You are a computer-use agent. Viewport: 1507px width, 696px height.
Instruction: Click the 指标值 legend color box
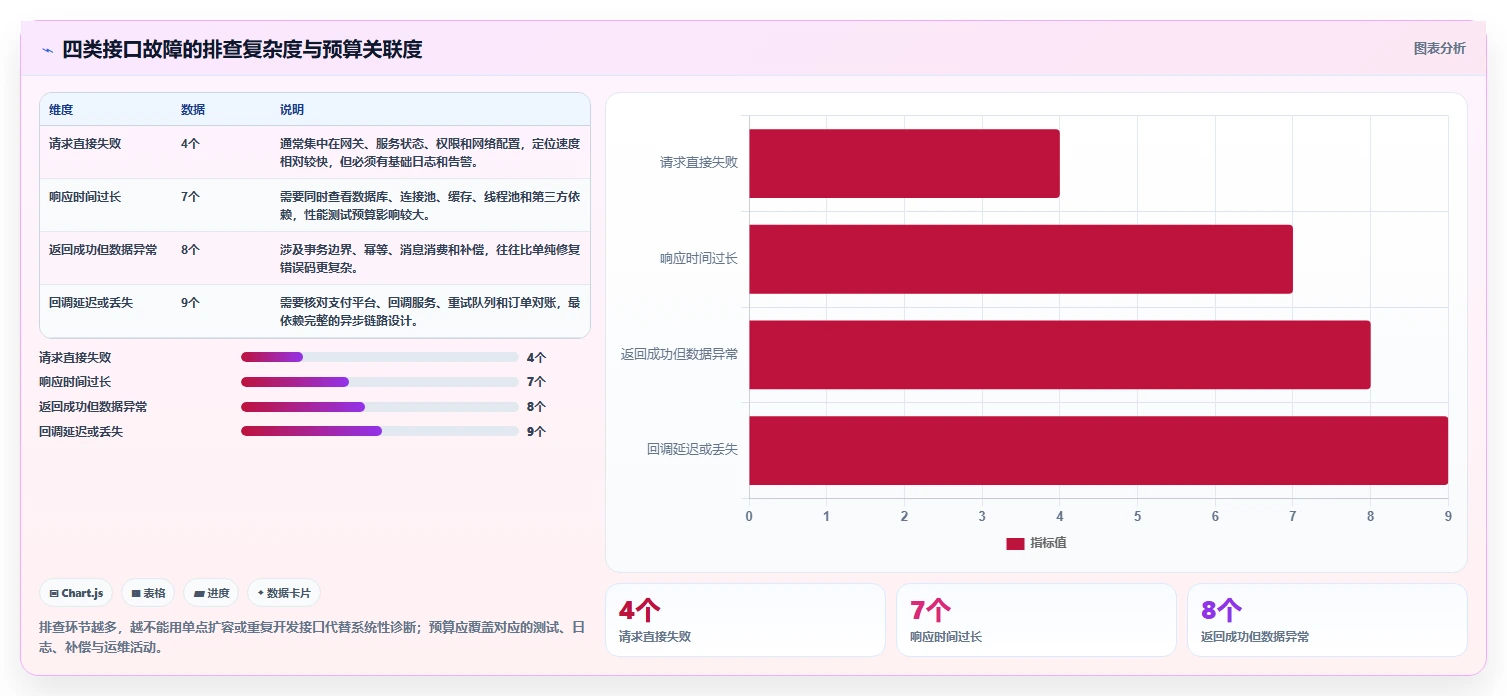click(x=1015, y=543)
